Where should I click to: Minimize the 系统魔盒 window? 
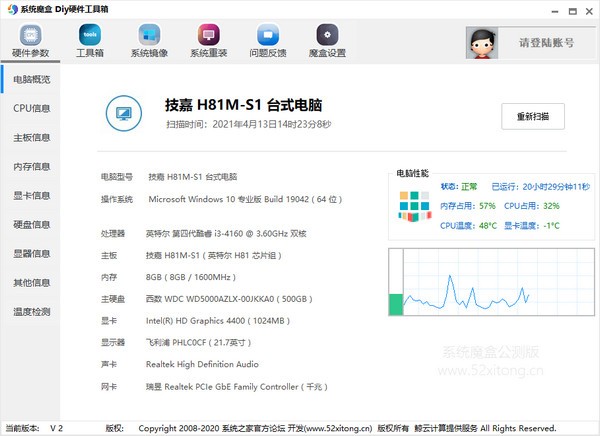(x=555, y=12)
